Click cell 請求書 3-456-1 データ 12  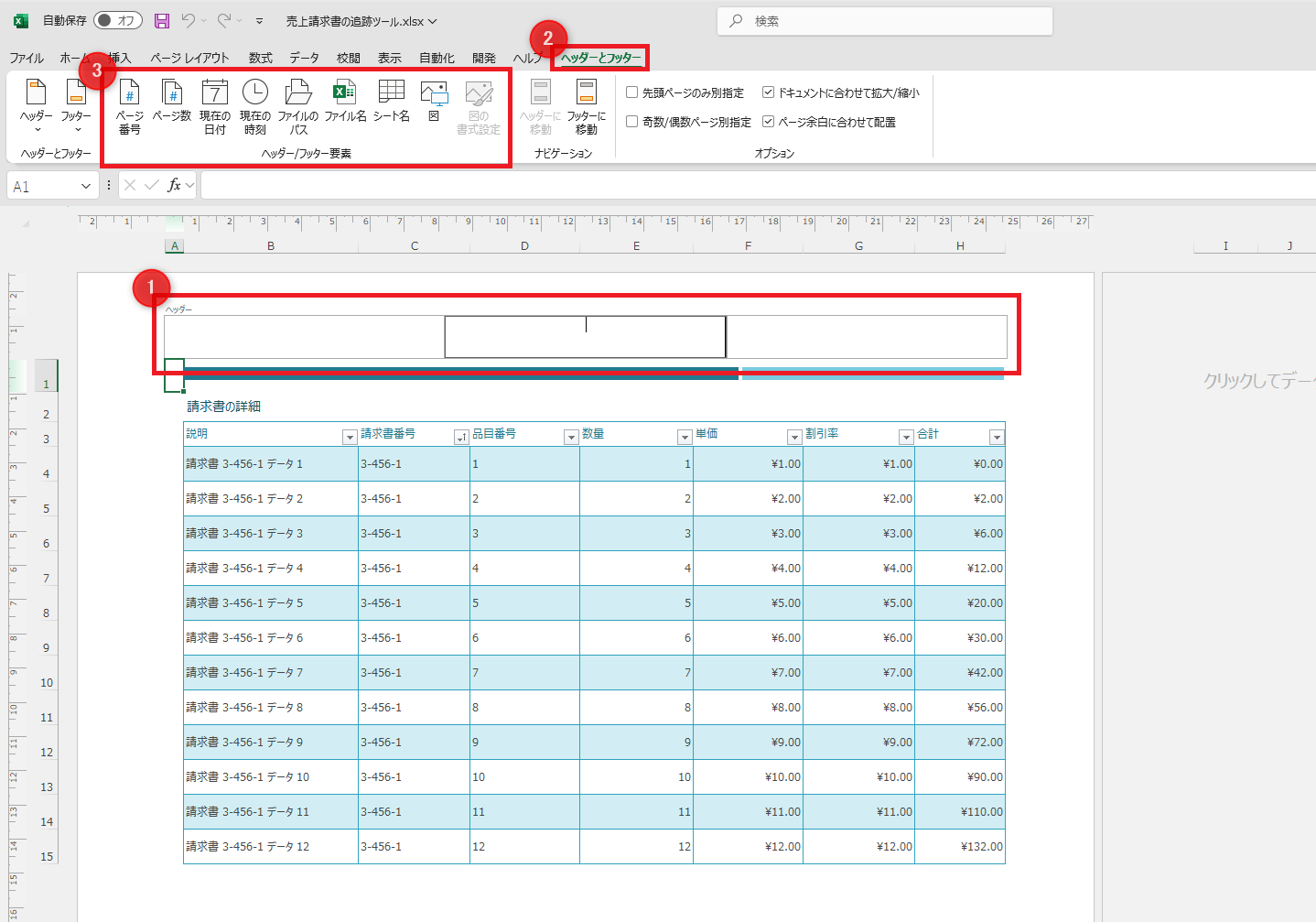271,847
